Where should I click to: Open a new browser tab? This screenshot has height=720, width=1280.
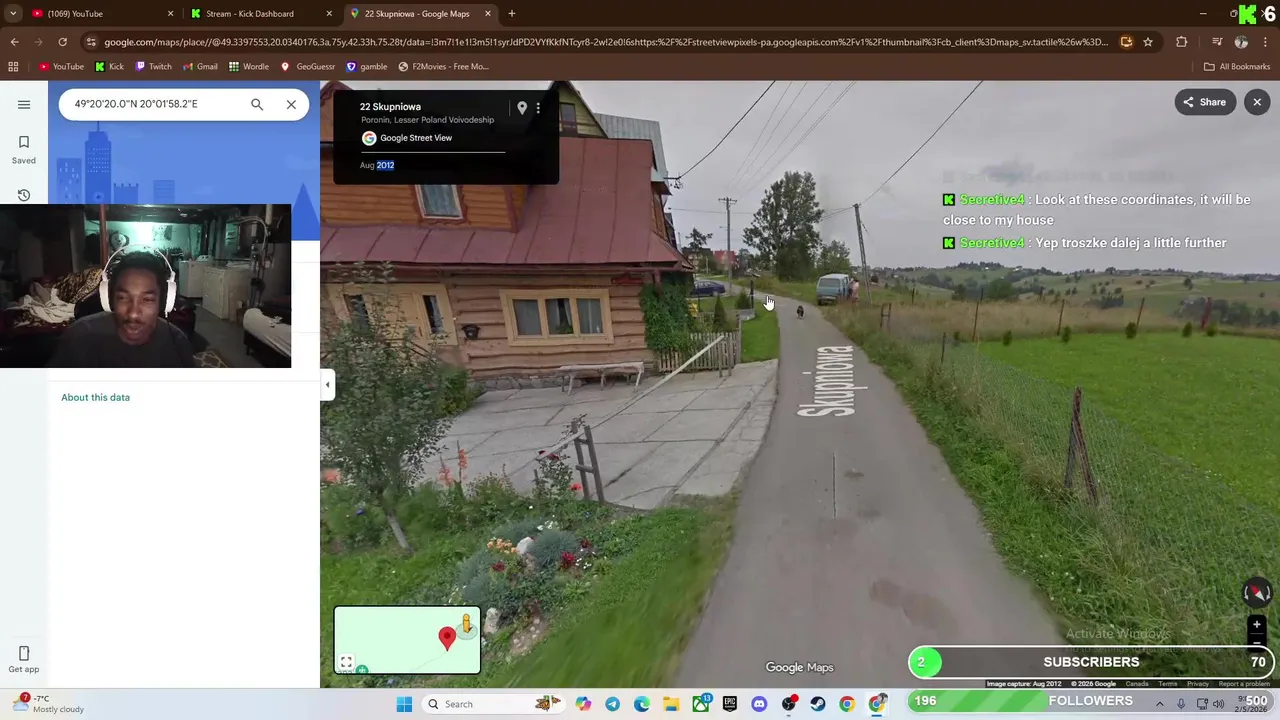[x=512, y=14]
